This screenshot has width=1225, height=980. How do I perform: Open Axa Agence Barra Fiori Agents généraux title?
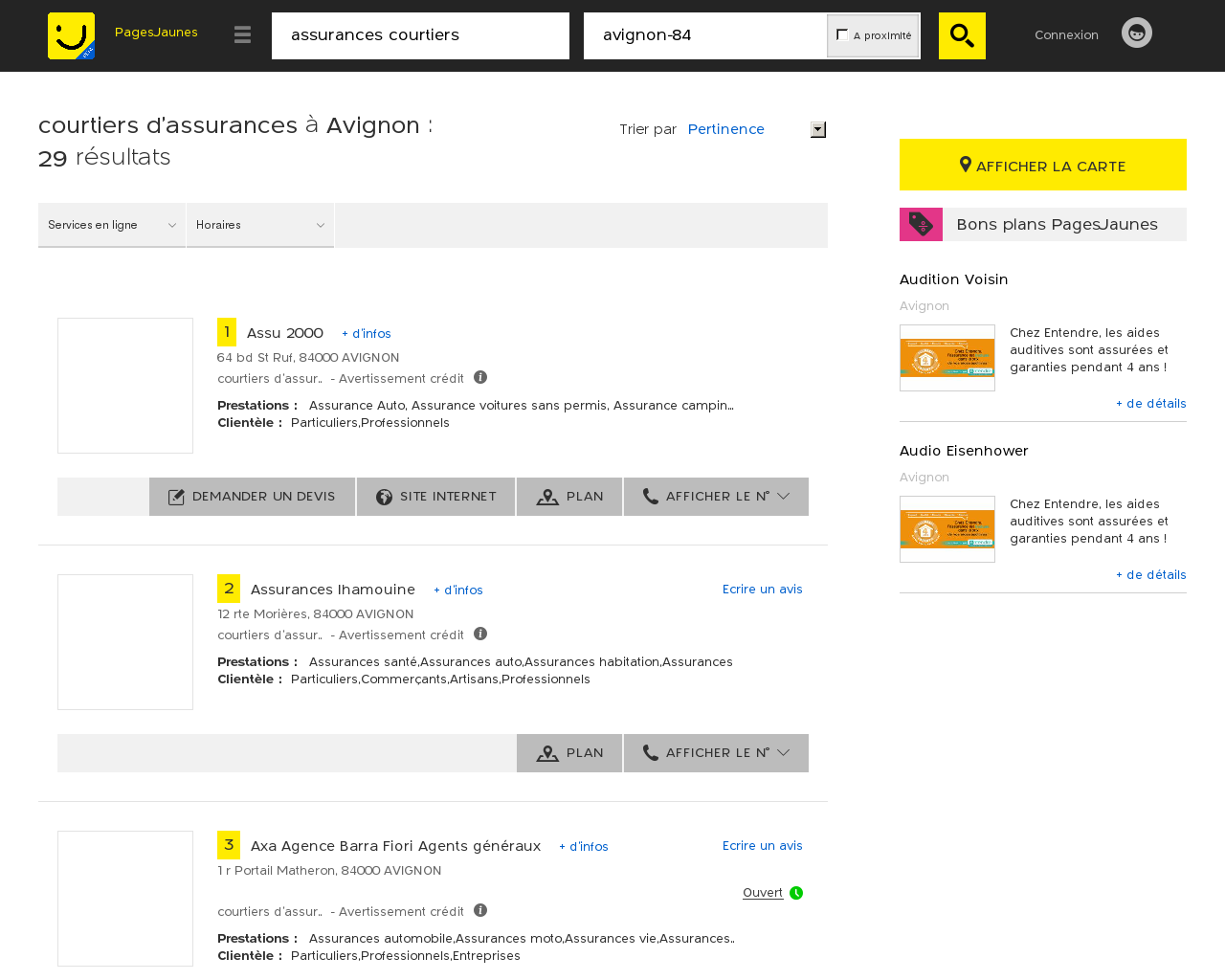click(x=395, y=846)
